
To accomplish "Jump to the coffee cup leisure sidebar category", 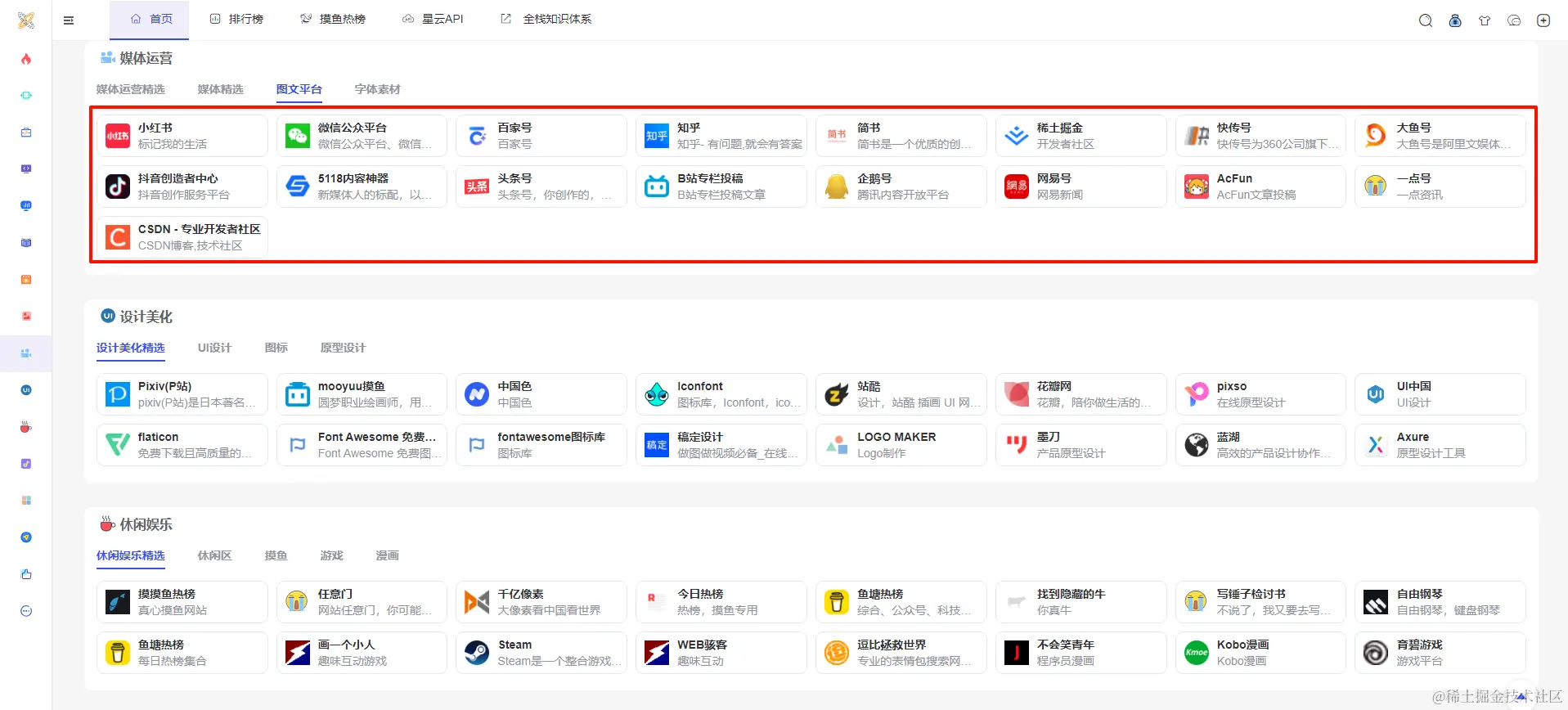I will tap(26, 427).
